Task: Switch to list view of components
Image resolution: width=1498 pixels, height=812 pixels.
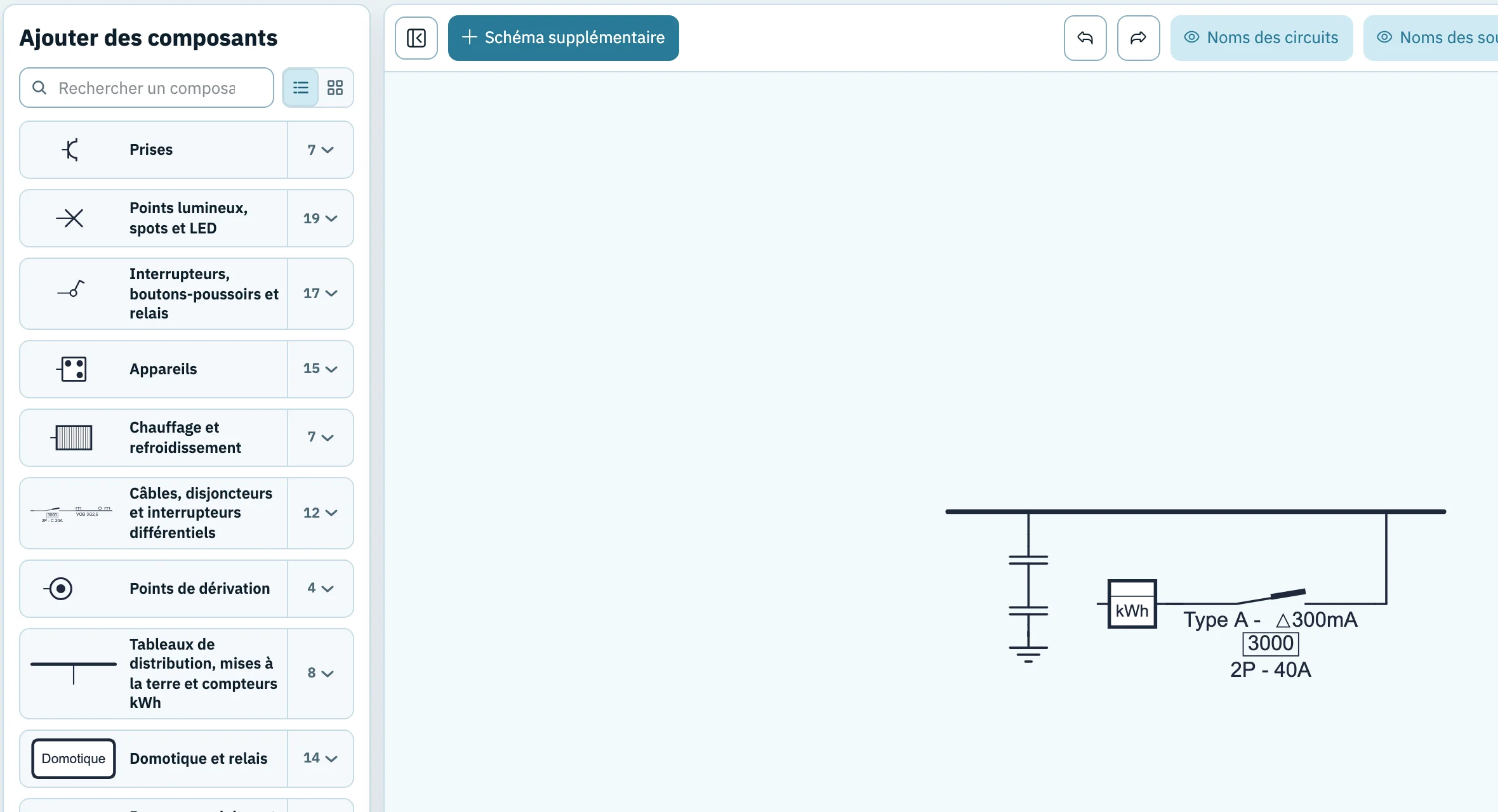Action: coord(301,88)
